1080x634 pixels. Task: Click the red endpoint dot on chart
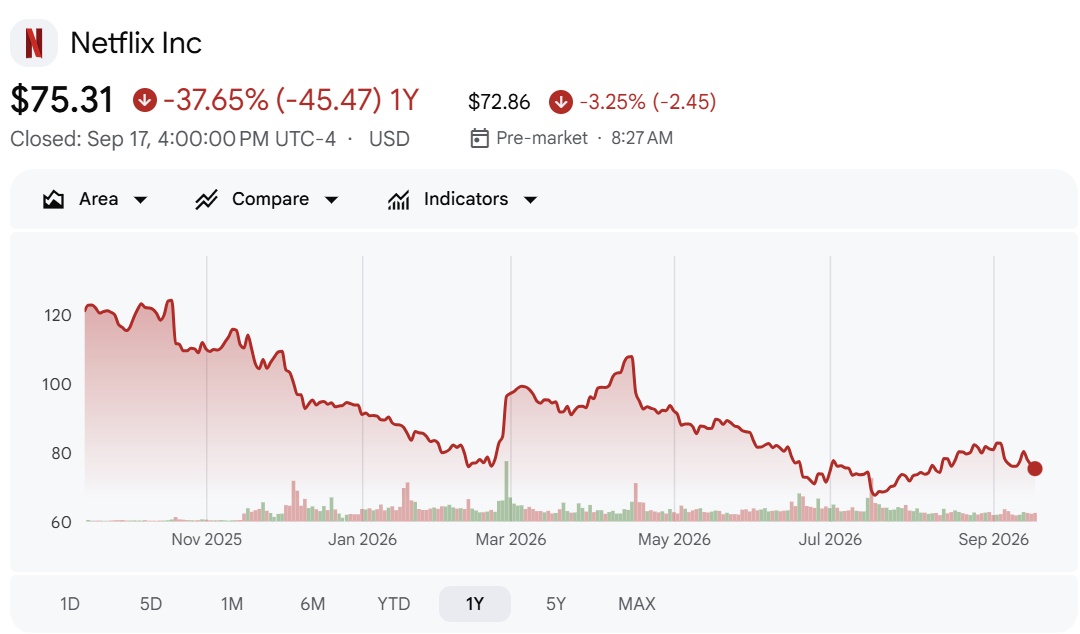[x=1035, y=469]
